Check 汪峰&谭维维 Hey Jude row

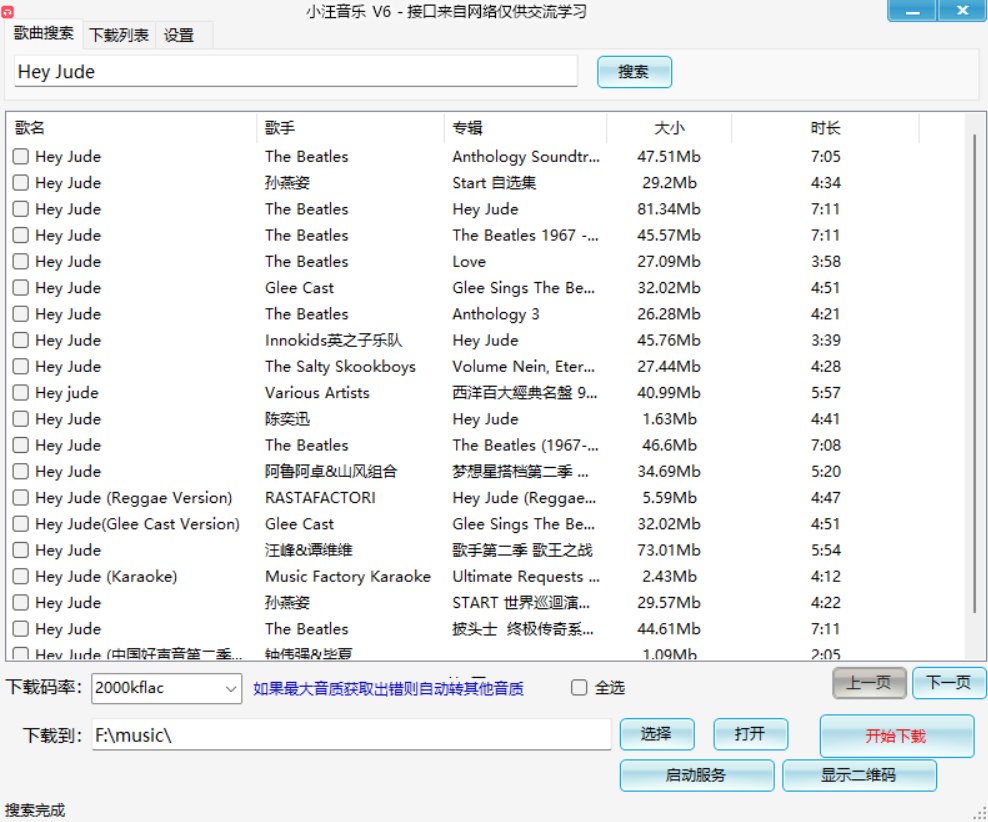21,550
